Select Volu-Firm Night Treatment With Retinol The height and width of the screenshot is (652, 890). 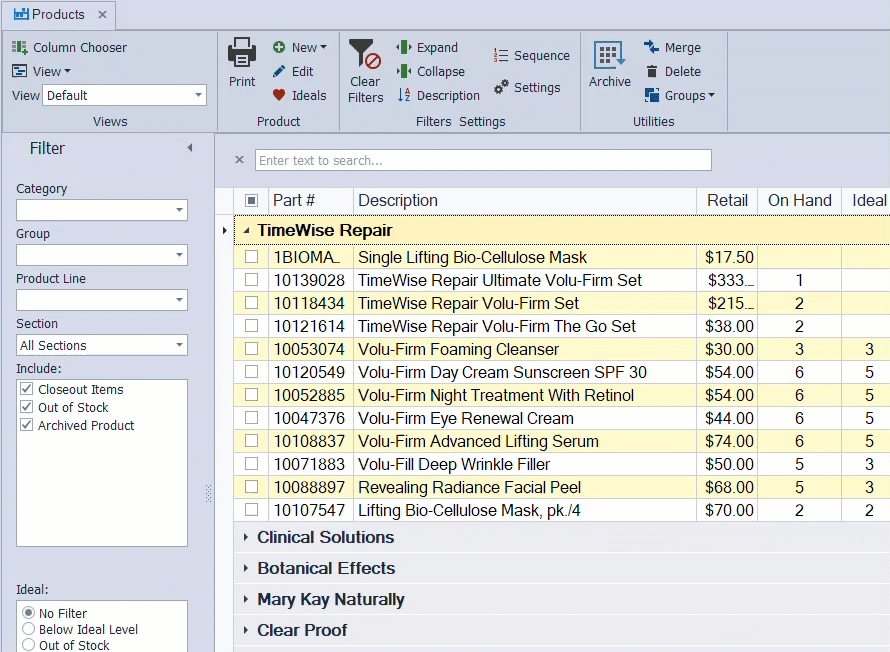tap(496, 395)
